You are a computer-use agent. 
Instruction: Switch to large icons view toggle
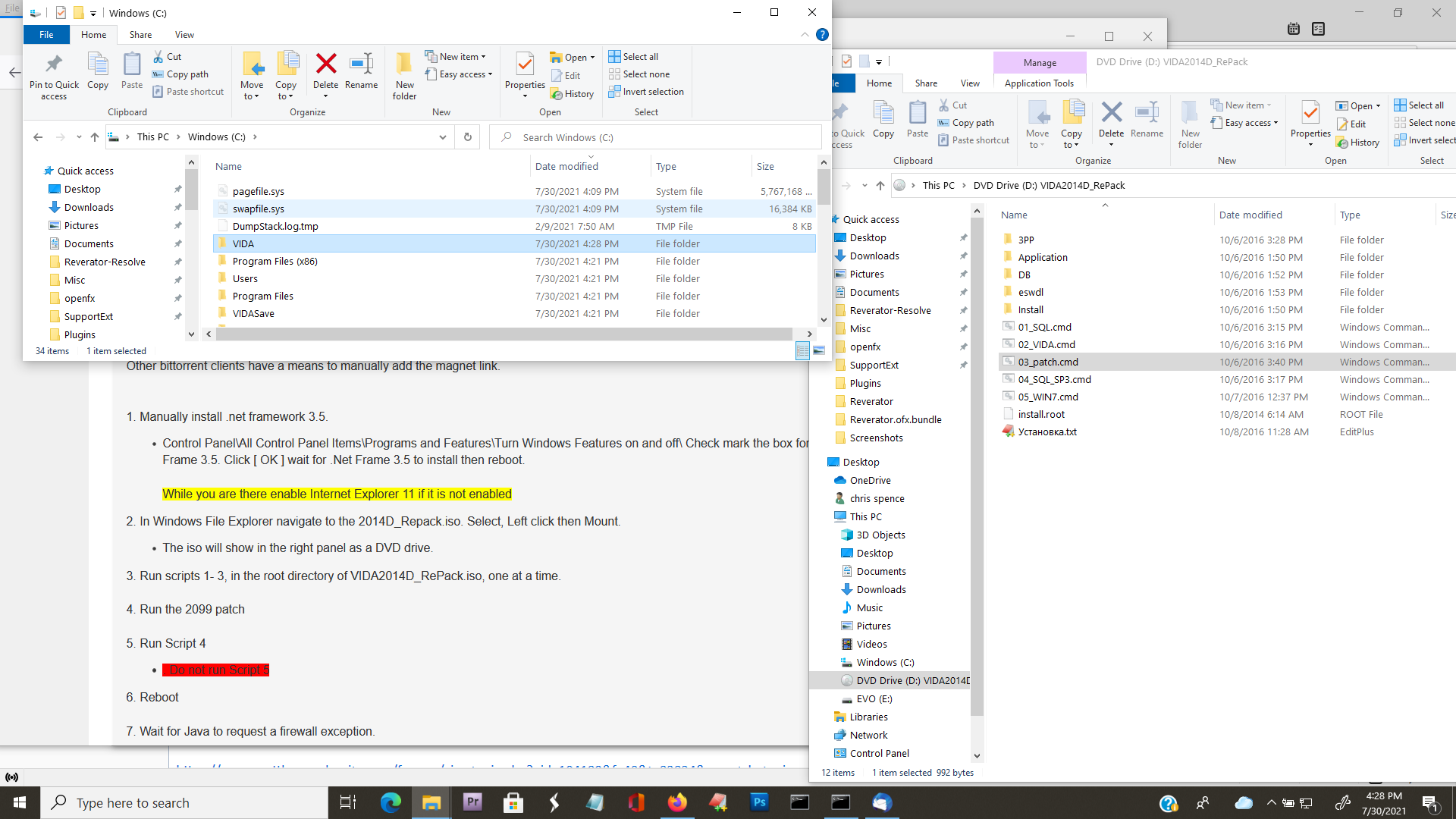[x=819, y=350]
